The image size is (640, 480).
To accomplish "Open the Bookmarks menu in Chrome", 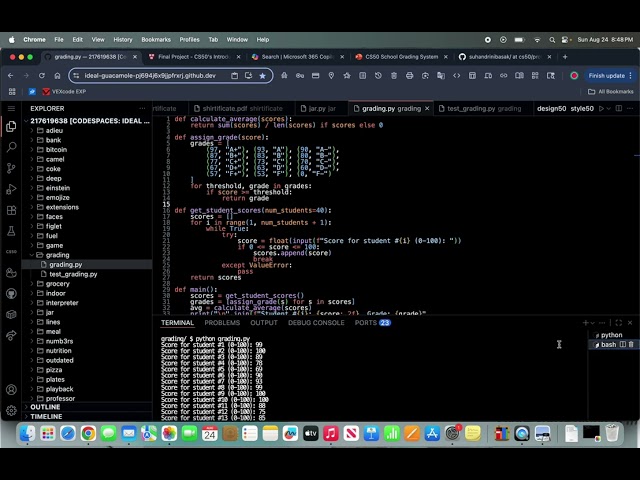I will [x=156, y=40].
